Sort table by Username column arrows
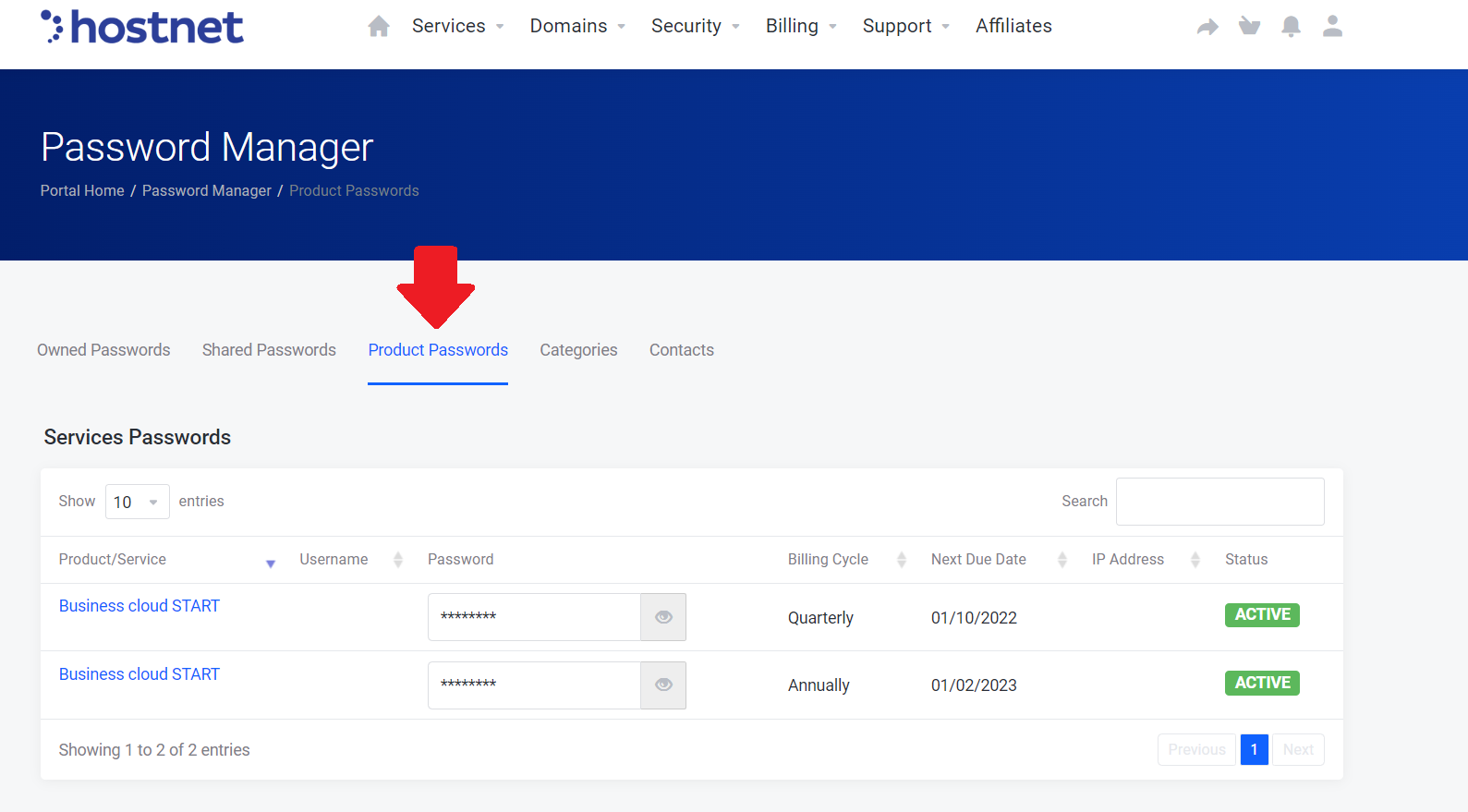The image size is (1468, 812). point(398,560)
